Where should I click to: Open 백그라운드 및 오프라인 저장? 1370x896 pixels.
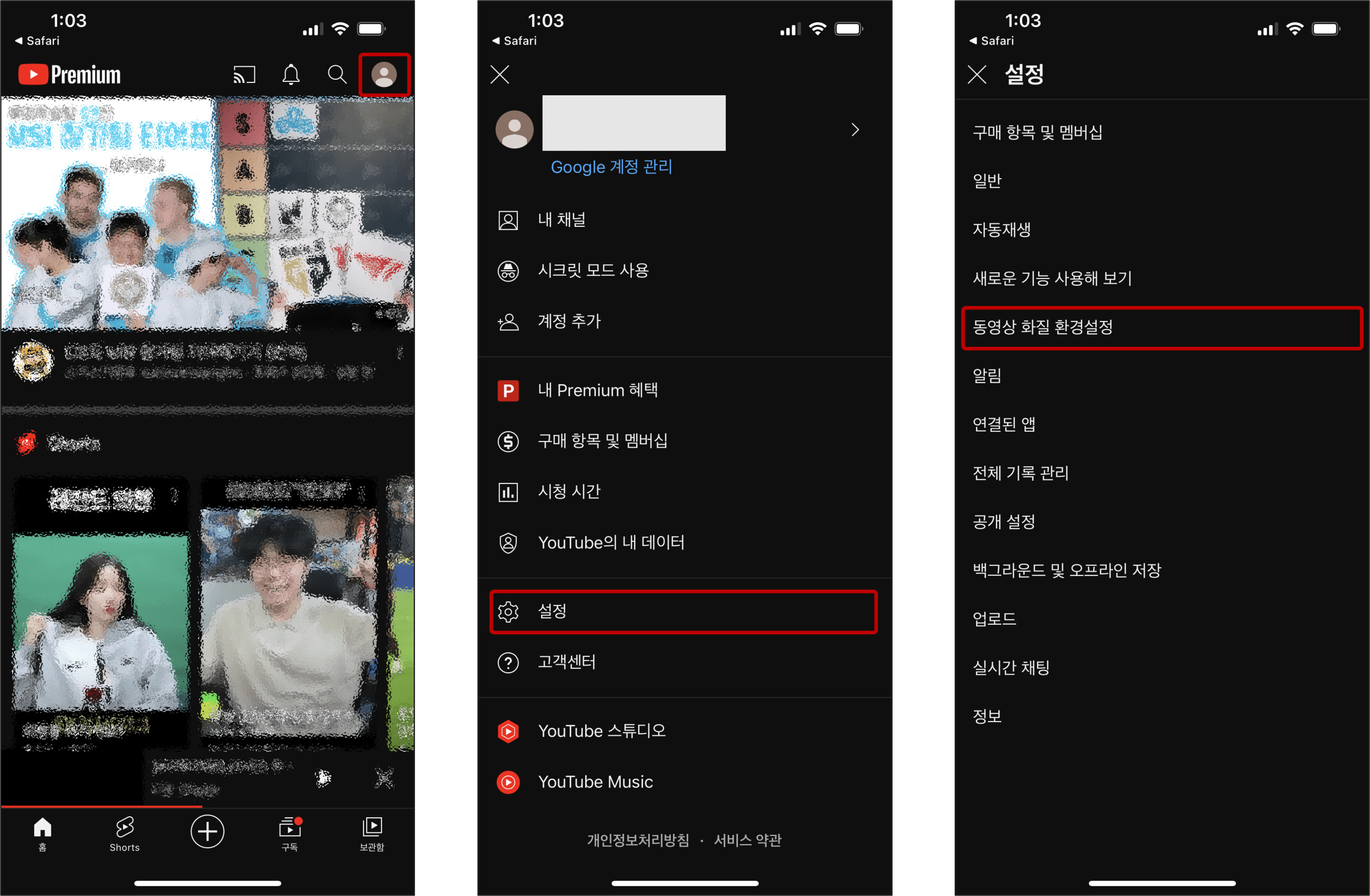(1162, 570)
